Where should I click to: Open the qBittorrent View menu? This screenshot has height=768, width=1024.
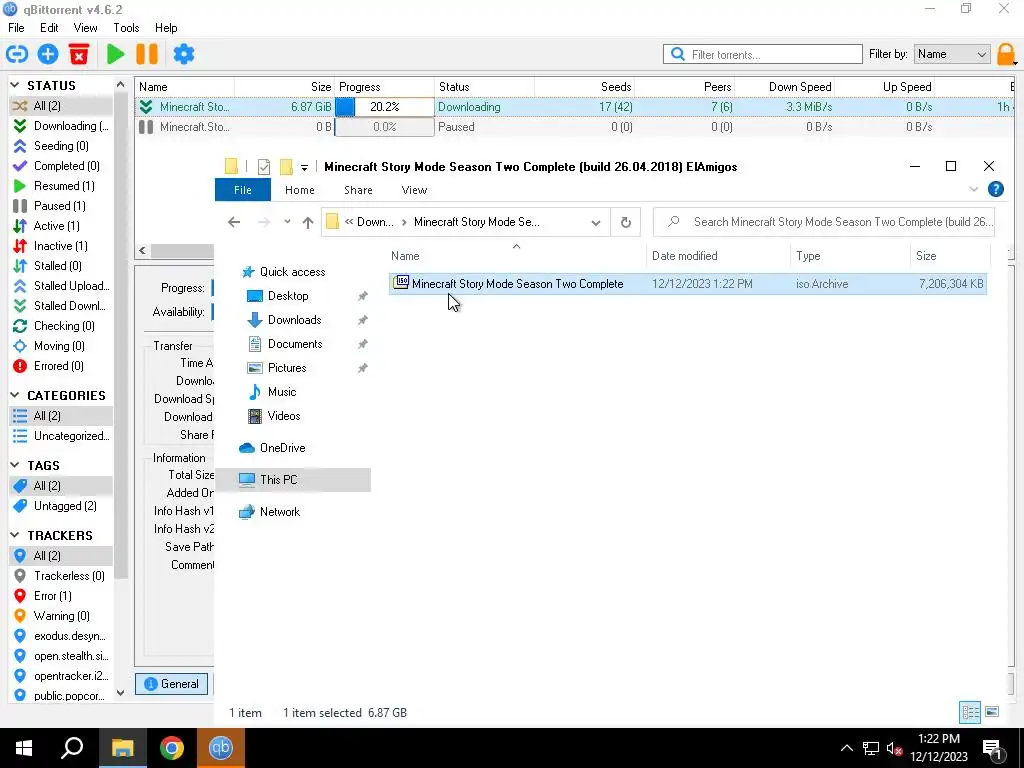86,28
